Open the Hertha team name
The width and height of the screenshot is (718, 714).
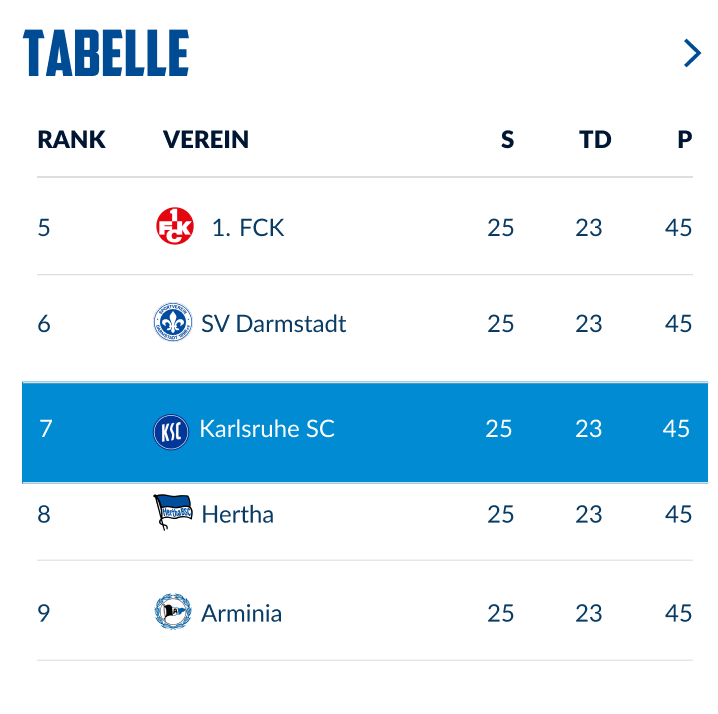click(x=238, y=514)
